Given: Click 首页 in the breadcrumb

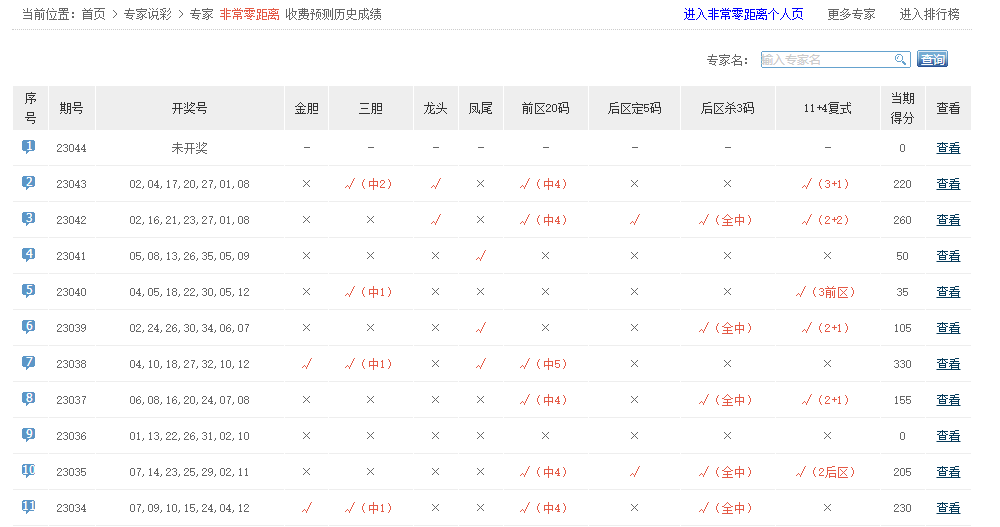Looking at the screenshot, I should (x=93, y=14).
